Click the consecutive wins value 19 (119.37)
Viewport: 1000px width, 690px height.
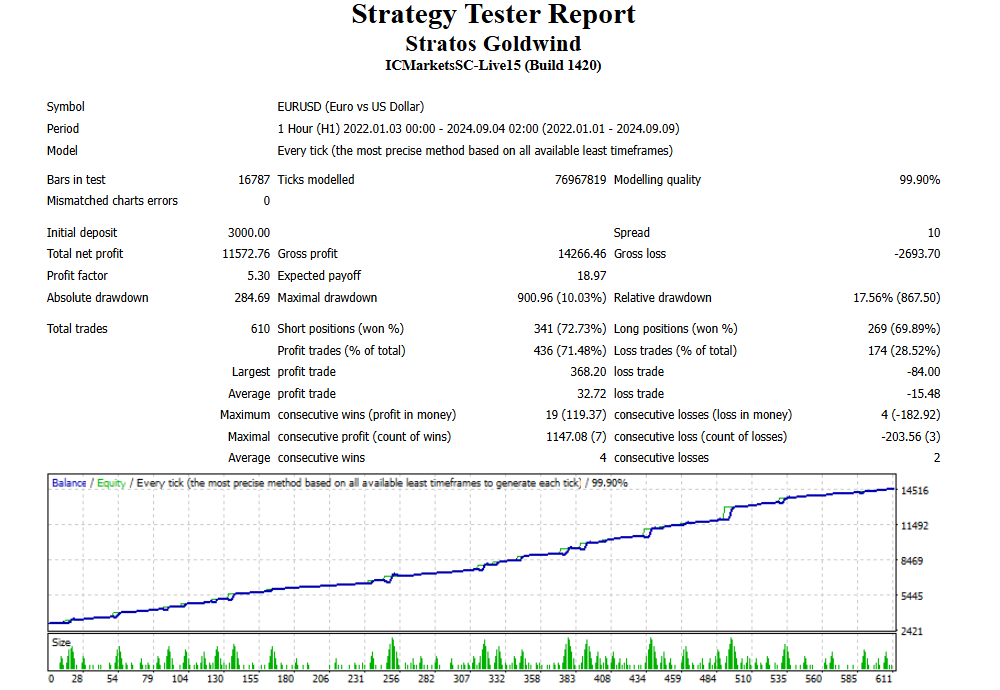[576, 415]
